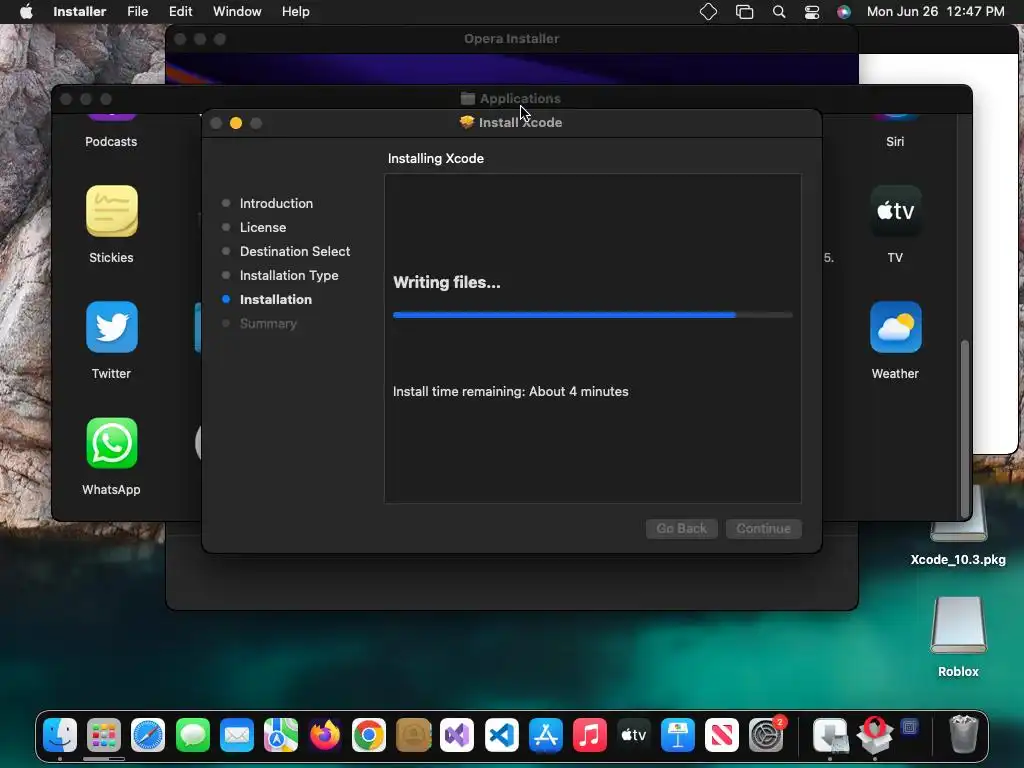
Task: Click the overlapping windows menu bar icon
Action: tap(744, 12)
